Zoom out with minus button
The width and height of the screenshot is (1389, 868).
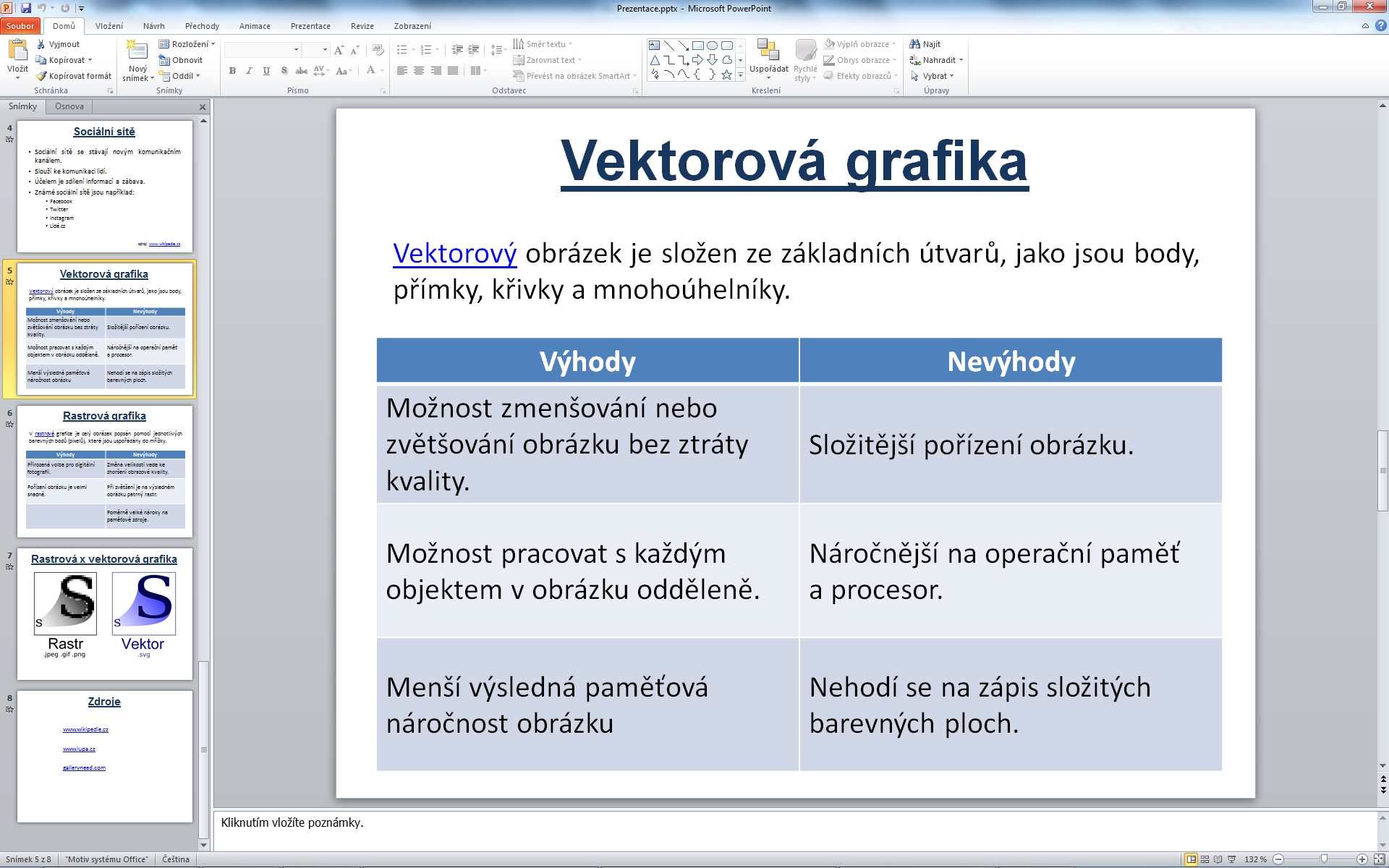click(x=1278, y=859)
